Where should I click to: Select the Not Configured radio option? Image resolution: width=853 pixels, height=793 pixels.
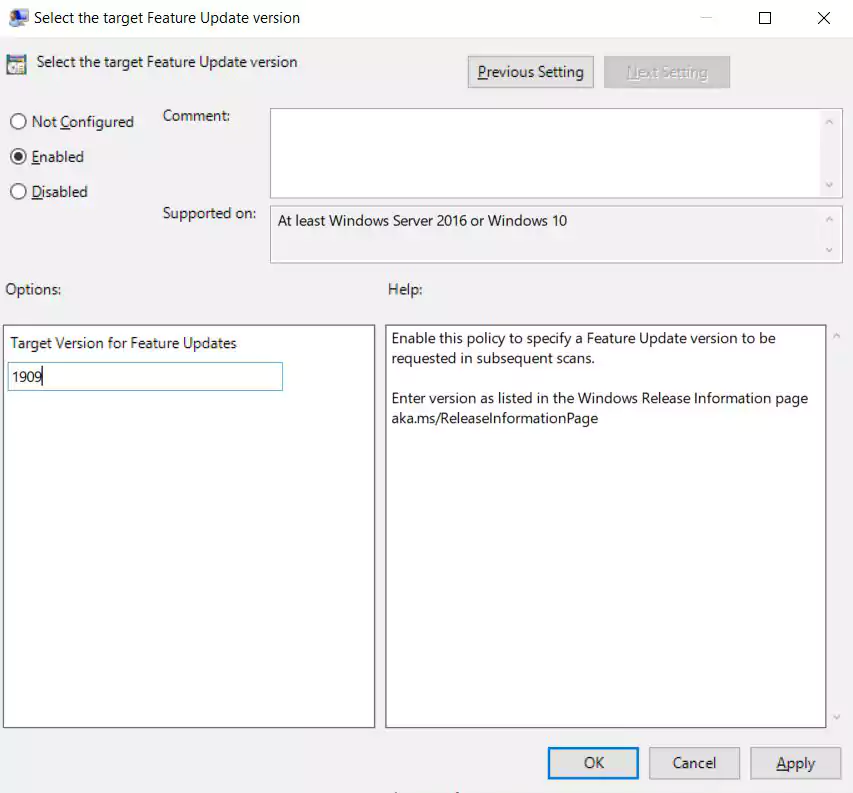[x=18, y=121]
